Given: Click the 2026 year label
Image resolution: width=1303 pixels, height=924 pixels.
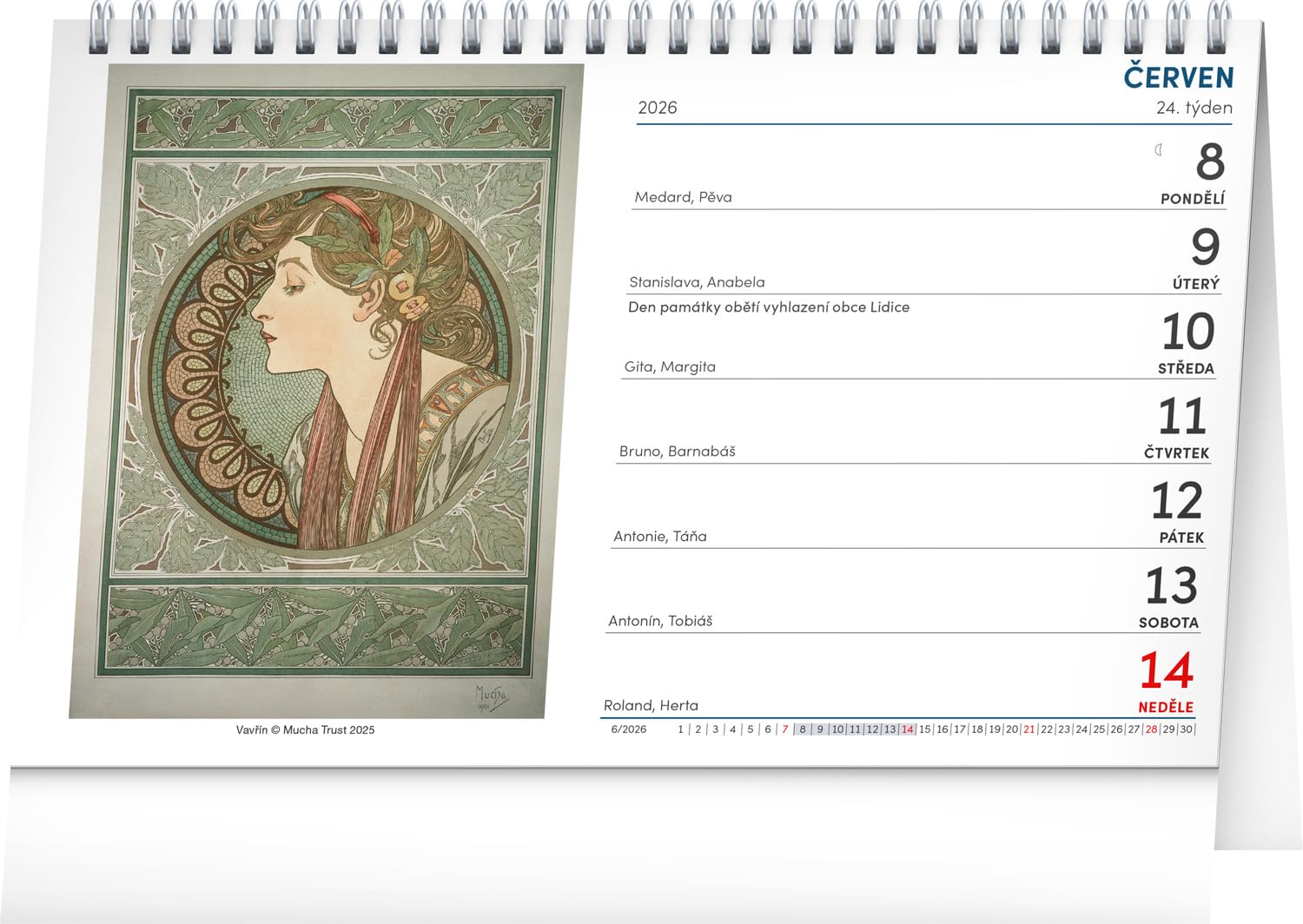Looking at the screenshot, I should [658, 107].
